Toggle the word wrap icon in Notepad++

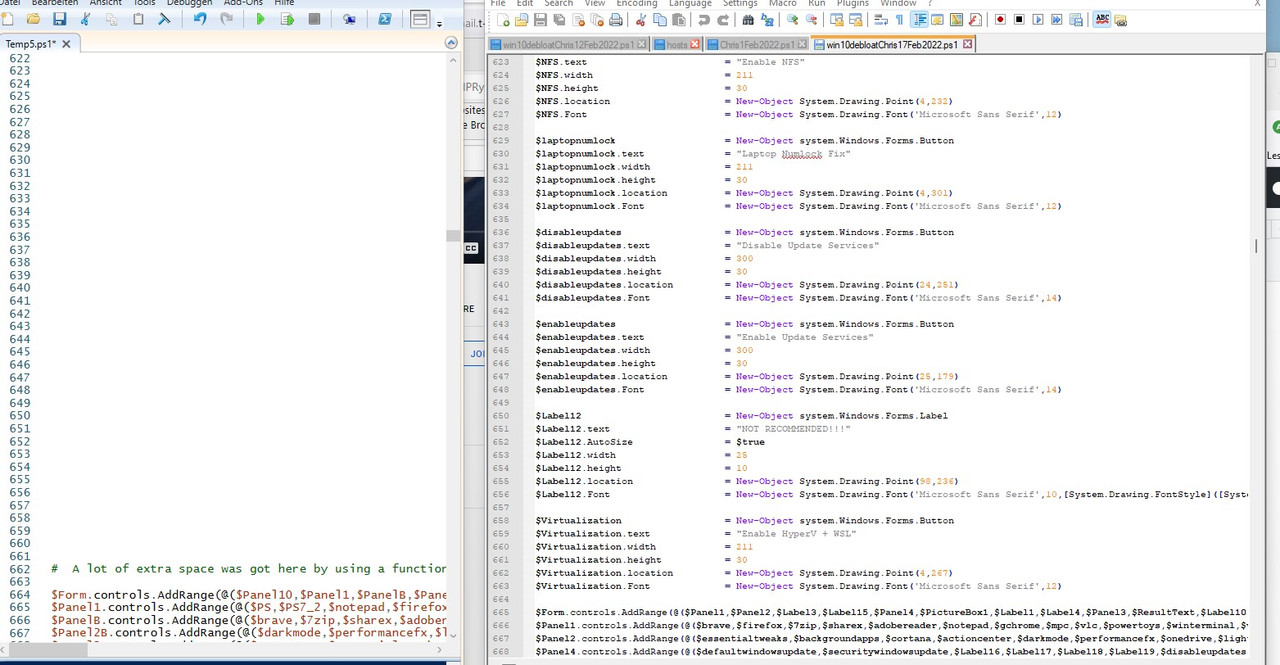[881, 20]
